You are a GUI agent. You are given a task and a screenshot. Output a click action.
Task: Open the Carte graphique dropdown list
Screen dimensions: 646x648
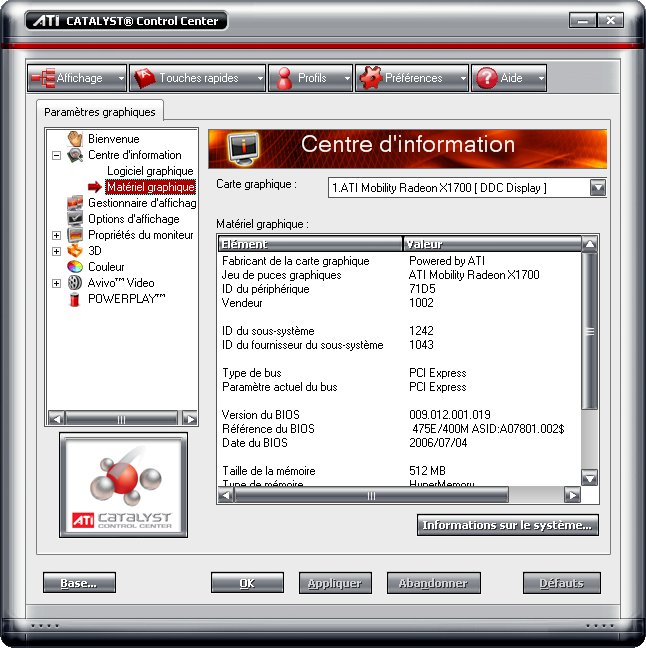597,187
